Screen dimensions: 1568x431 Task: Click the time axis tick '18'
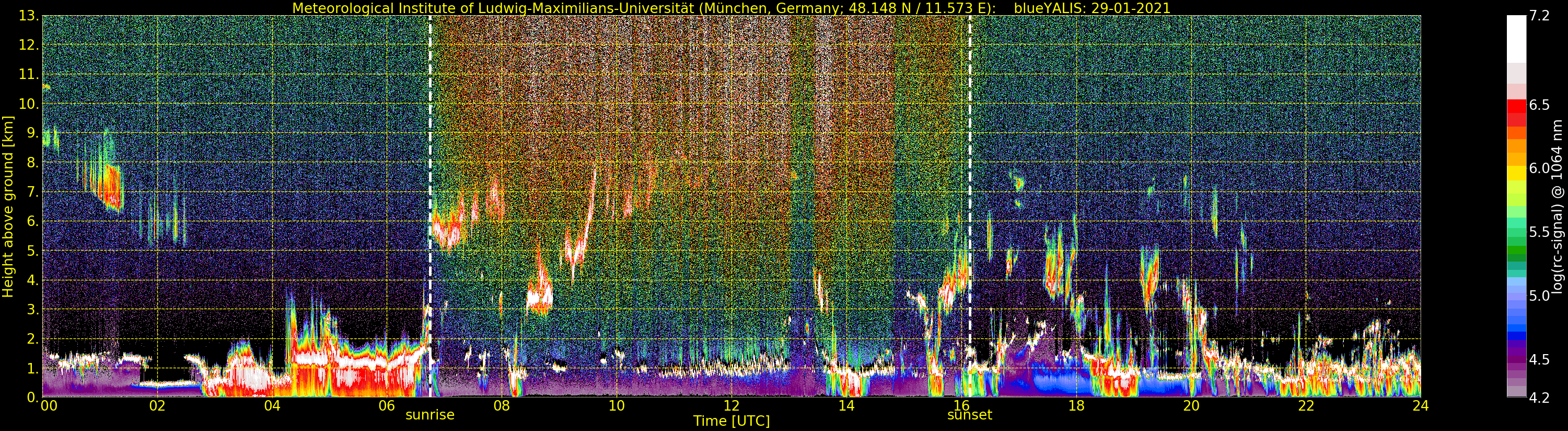tap(1076, 406)
